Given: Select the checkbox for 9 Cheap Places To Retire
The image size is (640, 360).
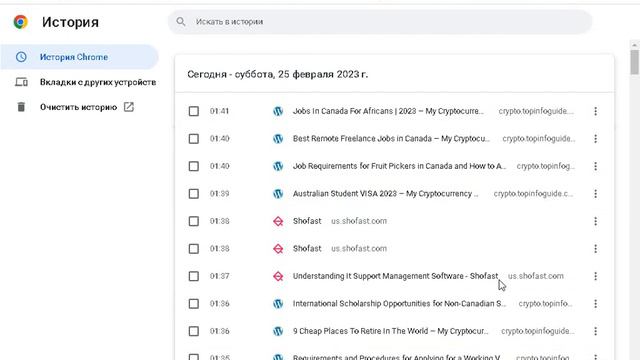Looking at the screenshot, I should (x=194, y=331).
